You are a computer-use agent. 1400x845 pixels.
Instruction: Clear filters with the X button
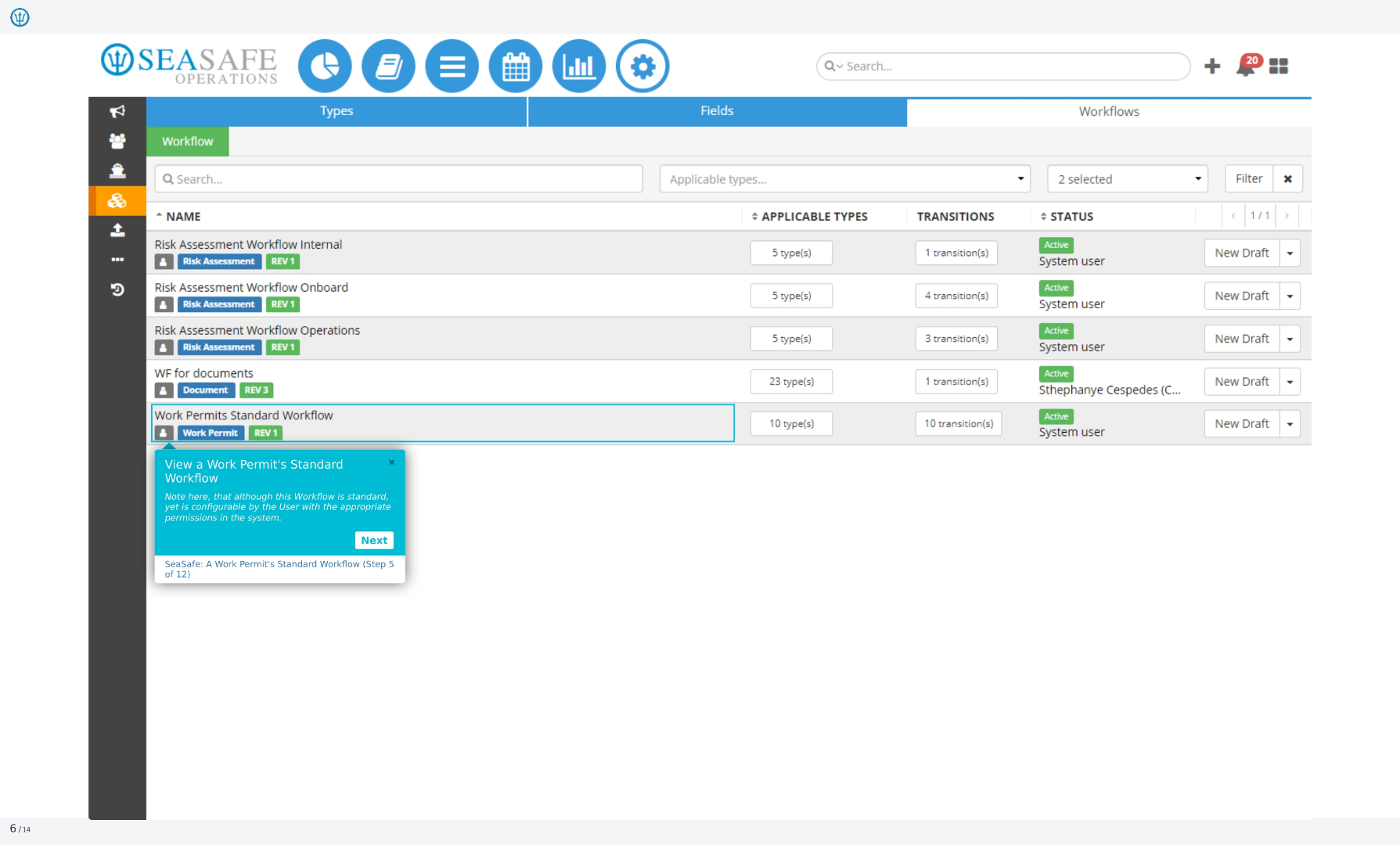coord(1287,179)
